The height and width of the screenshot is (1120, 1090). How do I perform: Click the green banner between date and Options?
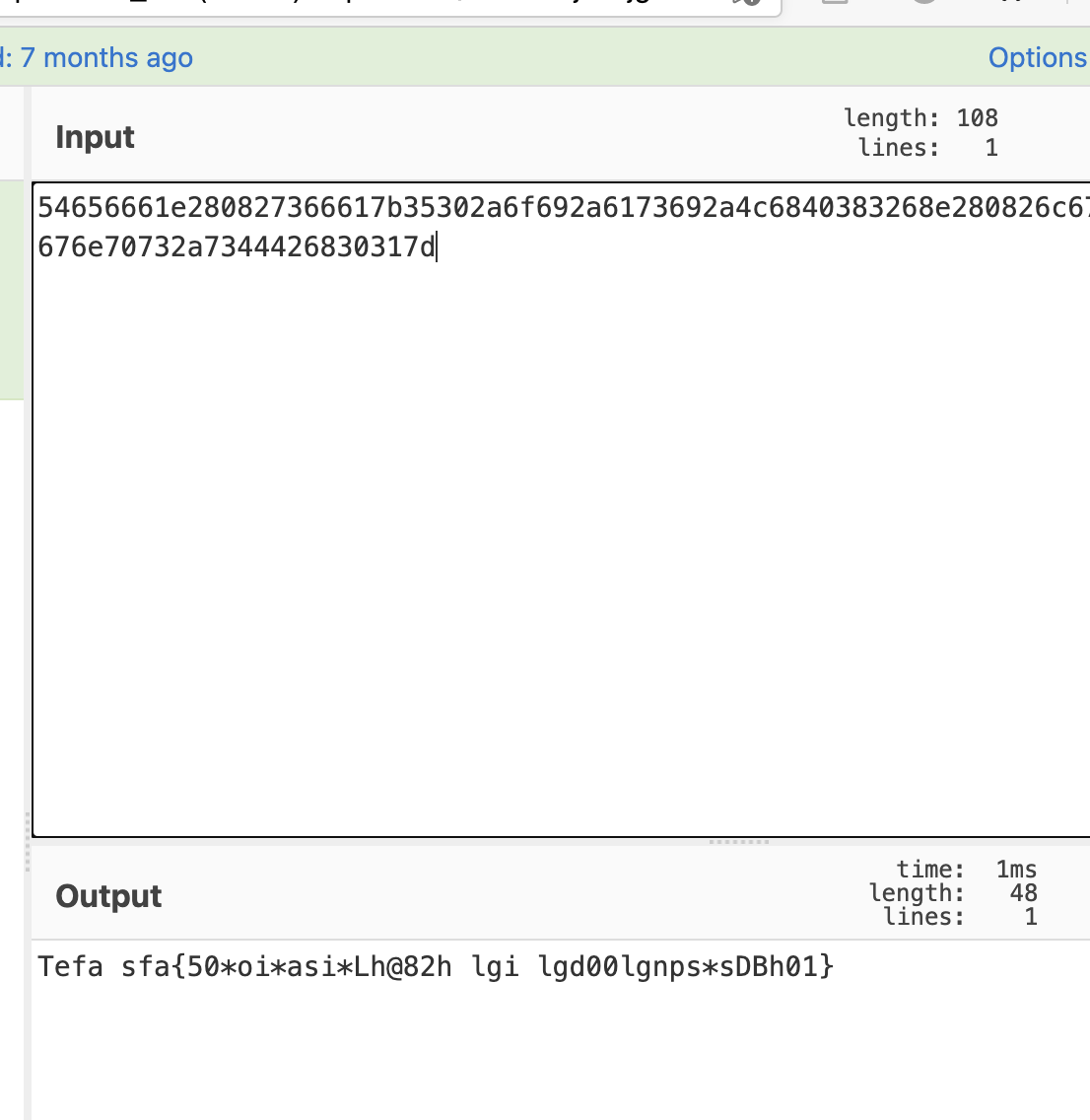[591, 58]
